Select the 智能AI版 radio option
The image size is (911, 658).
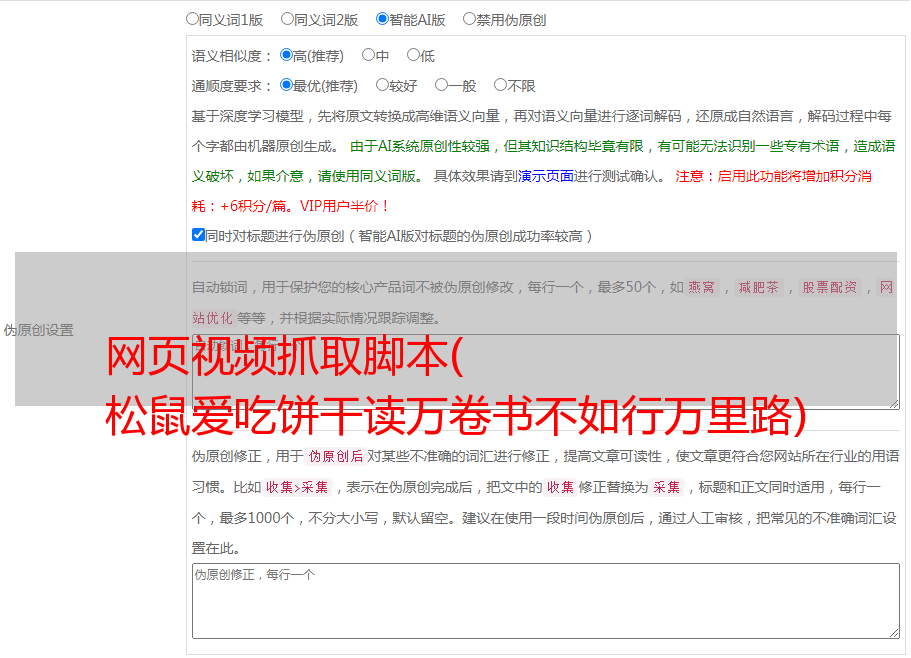click(383, 19)
